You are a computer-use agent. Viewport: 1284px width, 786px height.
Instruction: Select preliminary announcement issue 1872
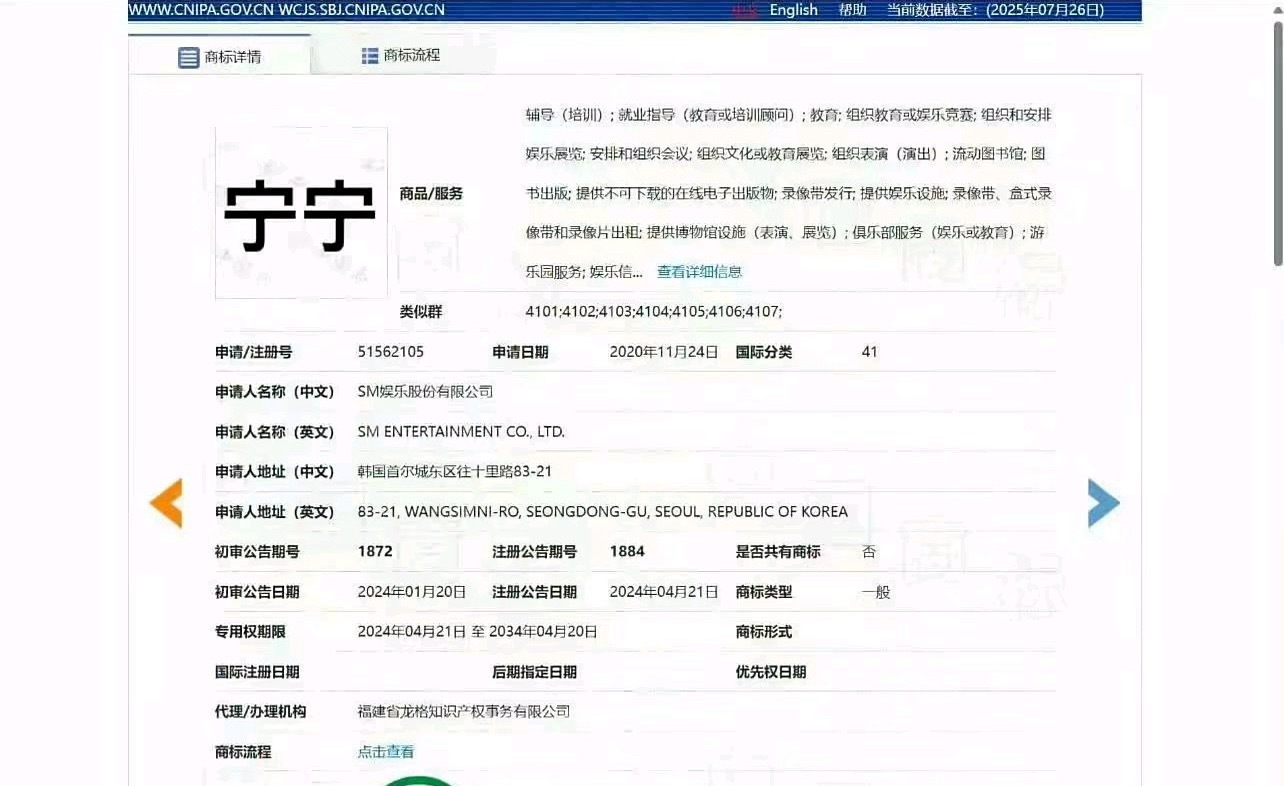pyautogui.click(x=375, y=552)
